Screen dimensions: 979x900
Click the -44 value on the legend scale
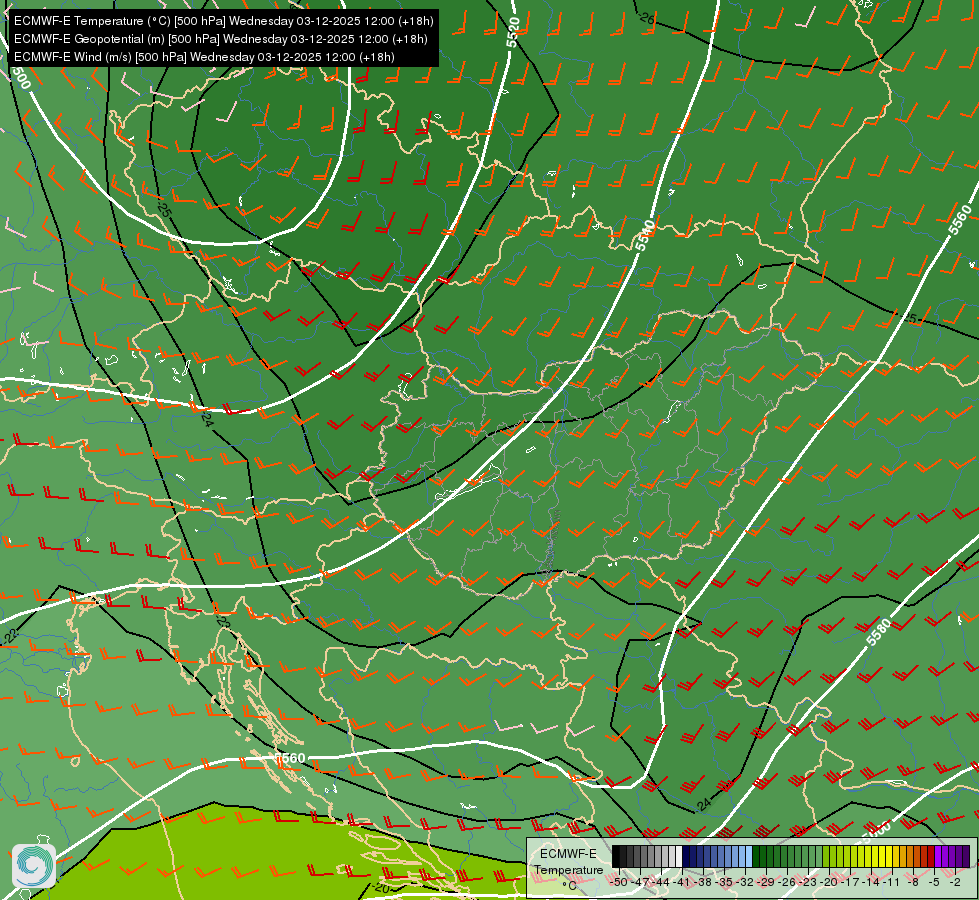coord(661,882)
